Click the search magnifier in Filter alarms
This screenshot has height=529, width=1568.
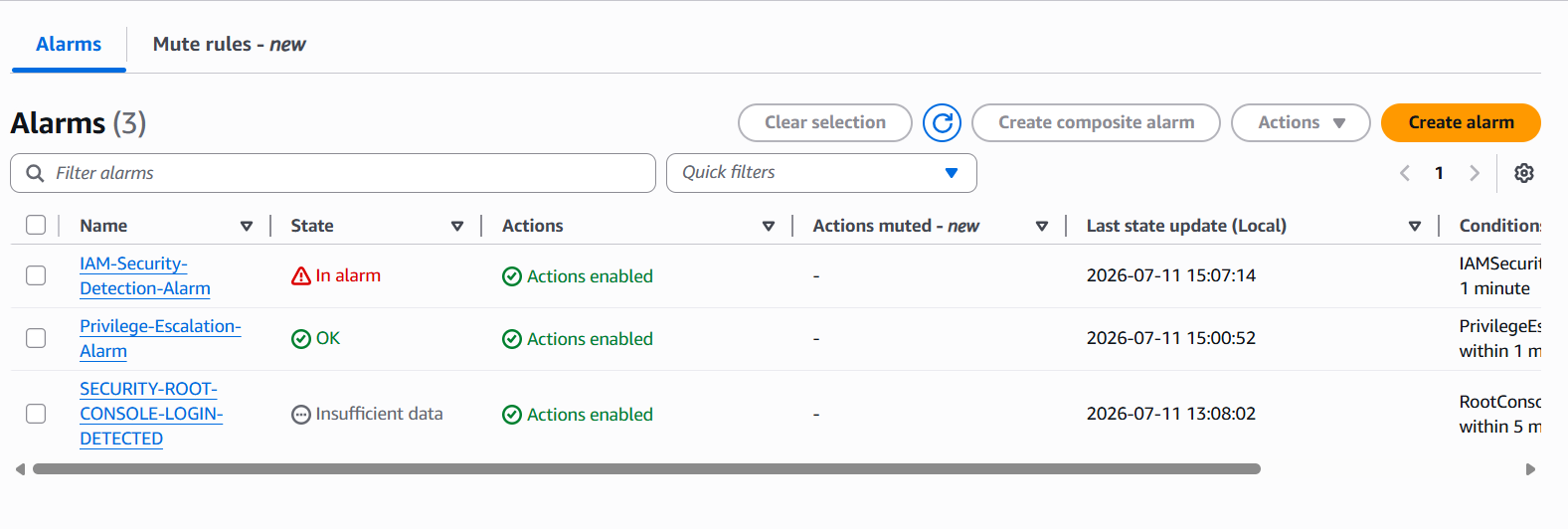click(35, 173)
